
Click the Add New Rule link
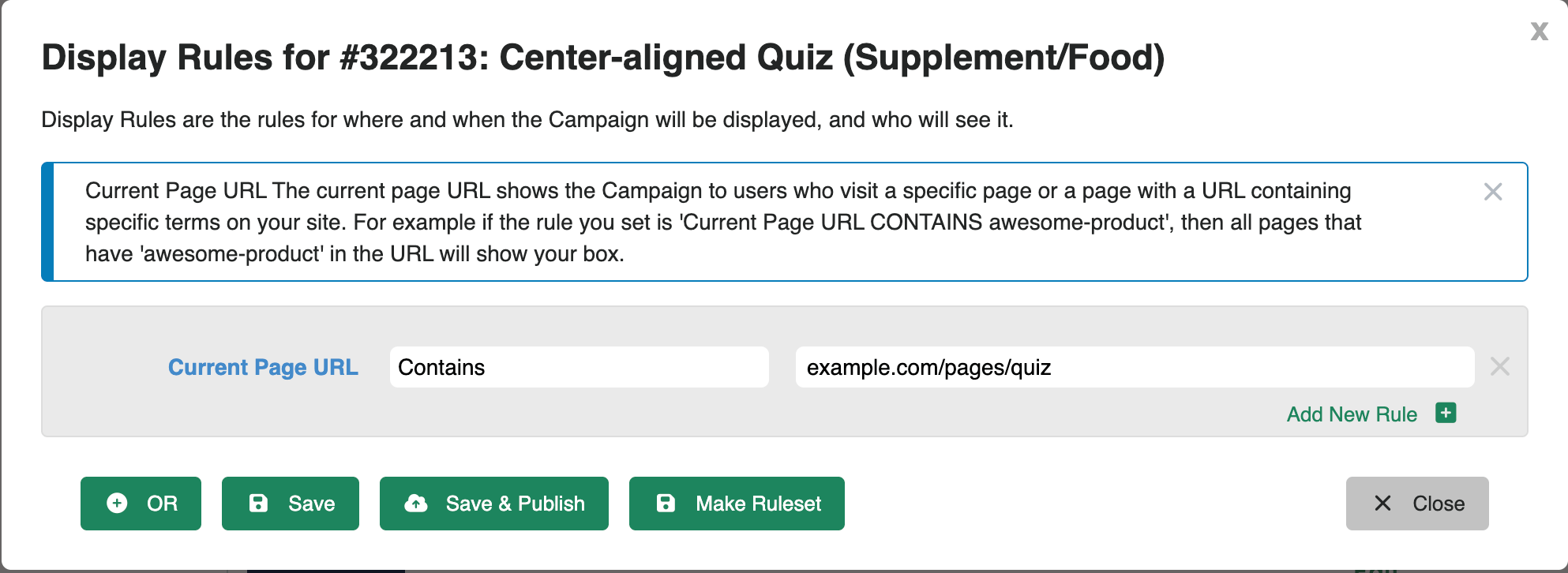1352,414
